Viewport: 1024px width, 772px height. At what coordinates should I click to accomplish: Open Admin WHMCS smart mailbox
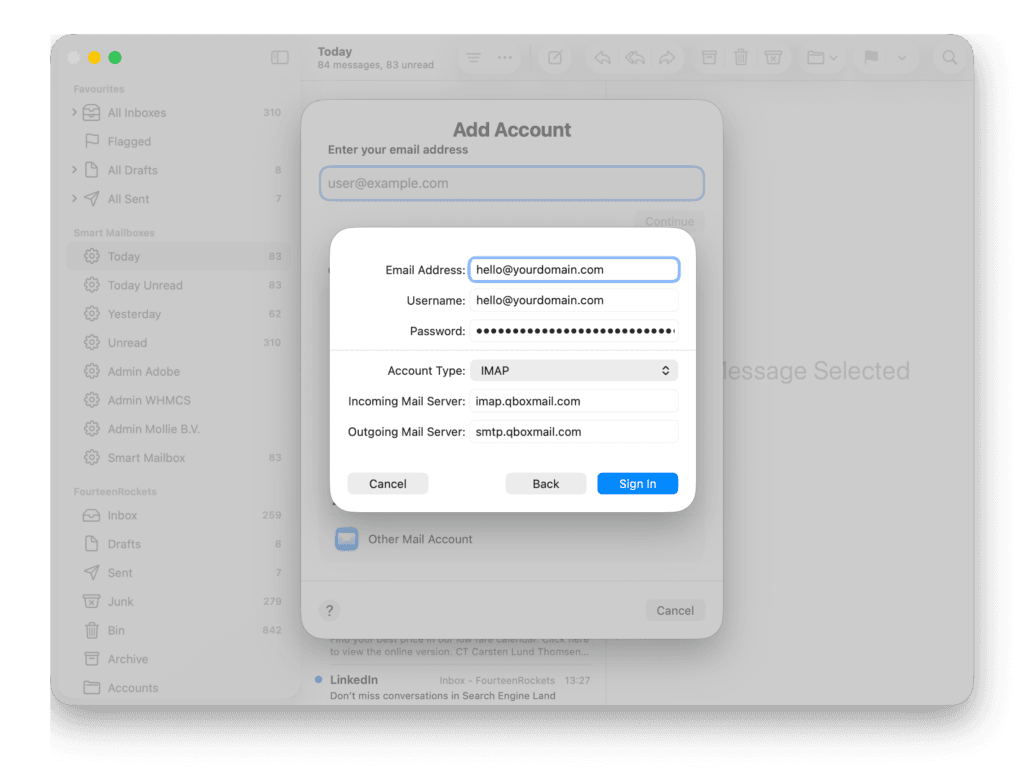[178, 400]
